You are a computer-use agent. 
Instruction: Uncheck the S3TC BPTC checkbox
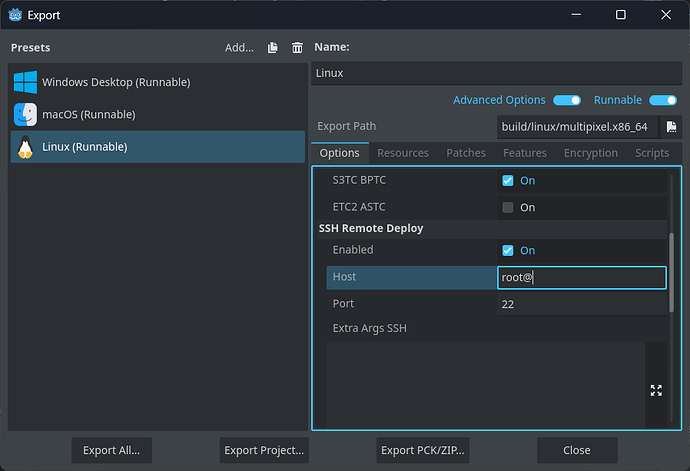508,180
